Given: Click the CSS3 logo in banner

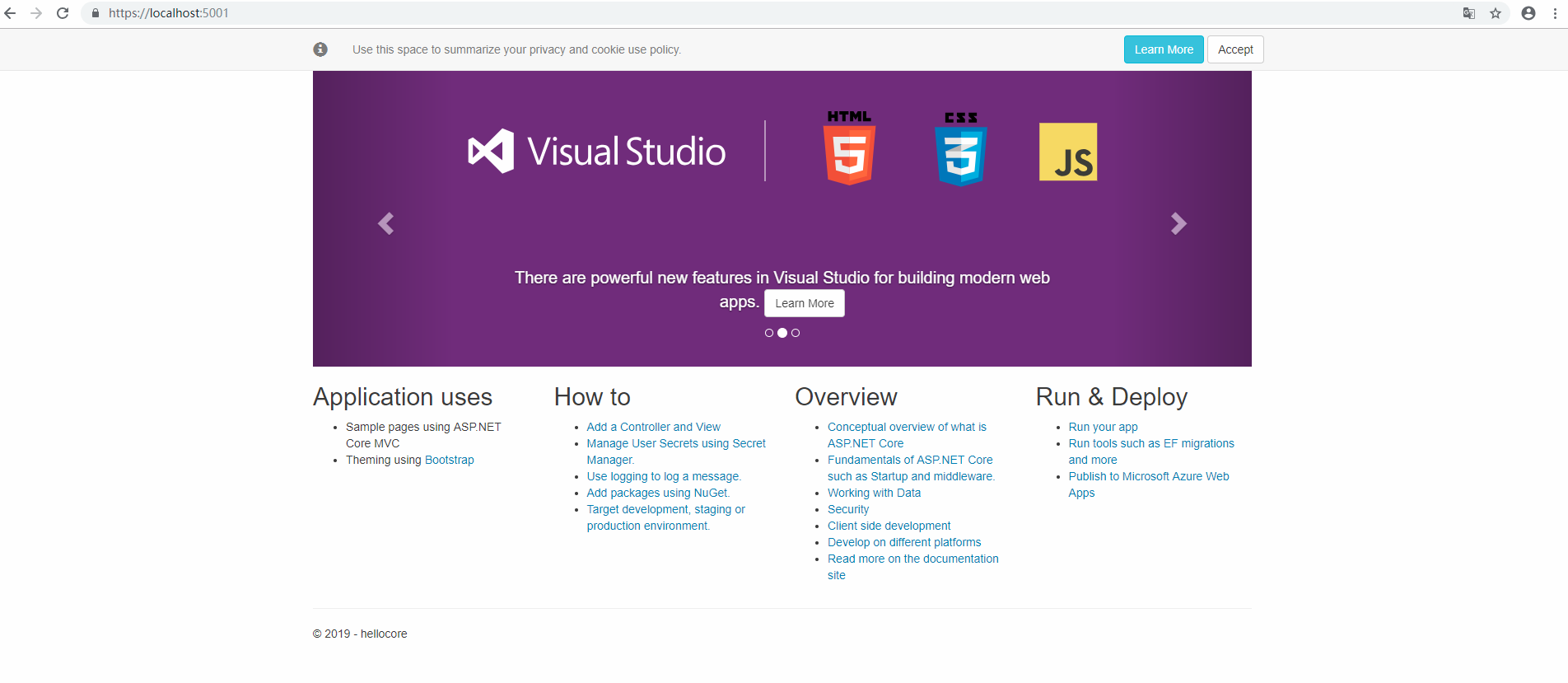Looking at the screenshot, I should tap(961, 149).
